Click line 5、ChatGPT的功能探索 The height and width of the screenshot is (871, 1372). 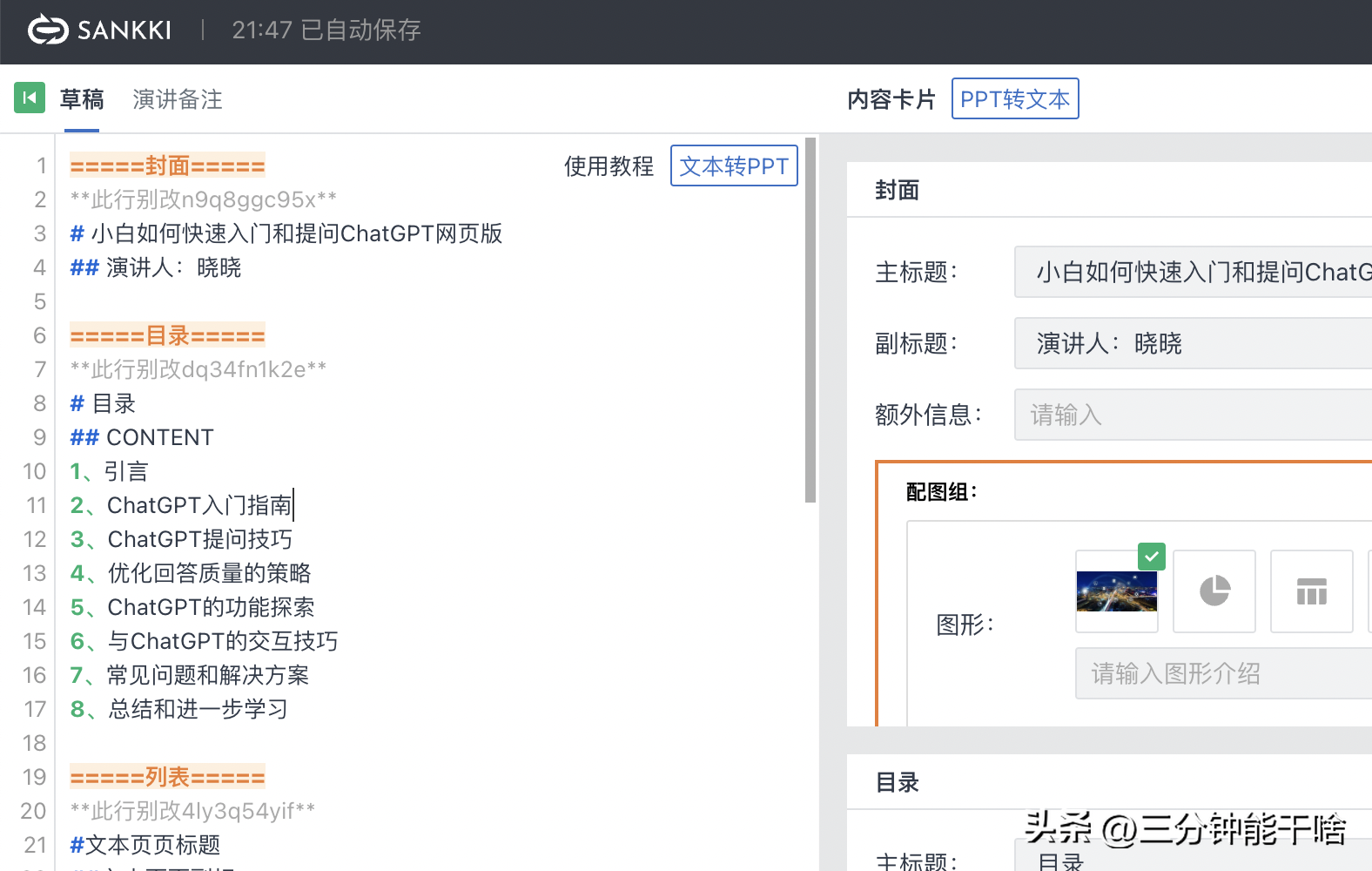coord(192,607)
